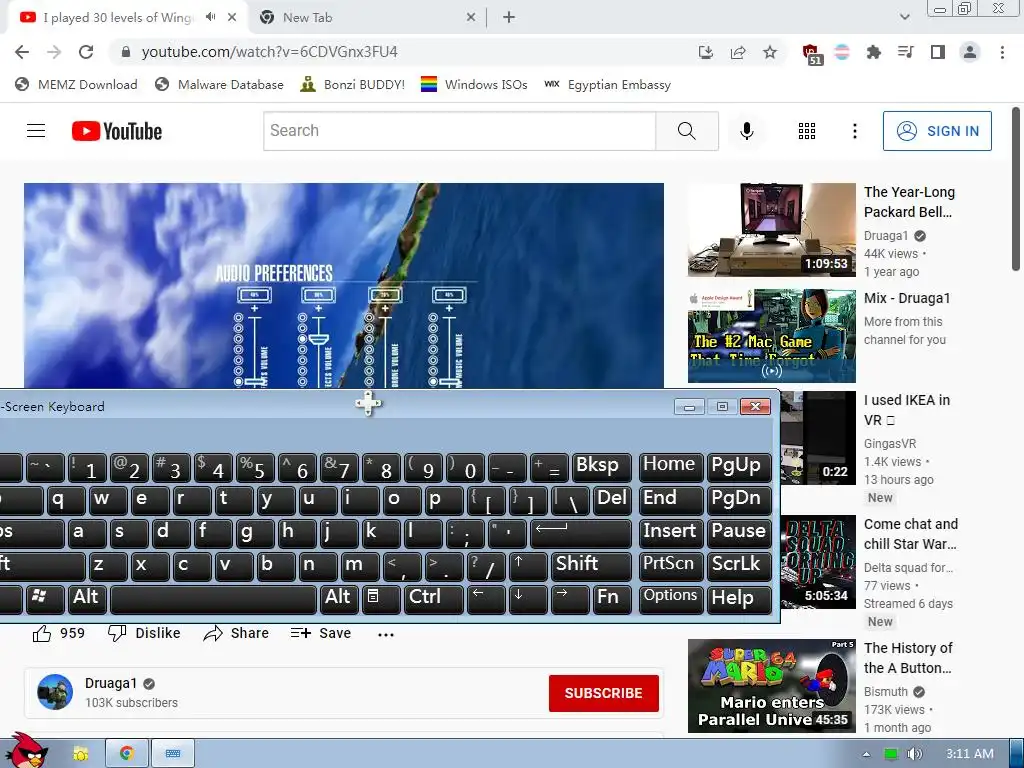
Task: Open the Chrome three-dot menu
Action: point(1002,52)
